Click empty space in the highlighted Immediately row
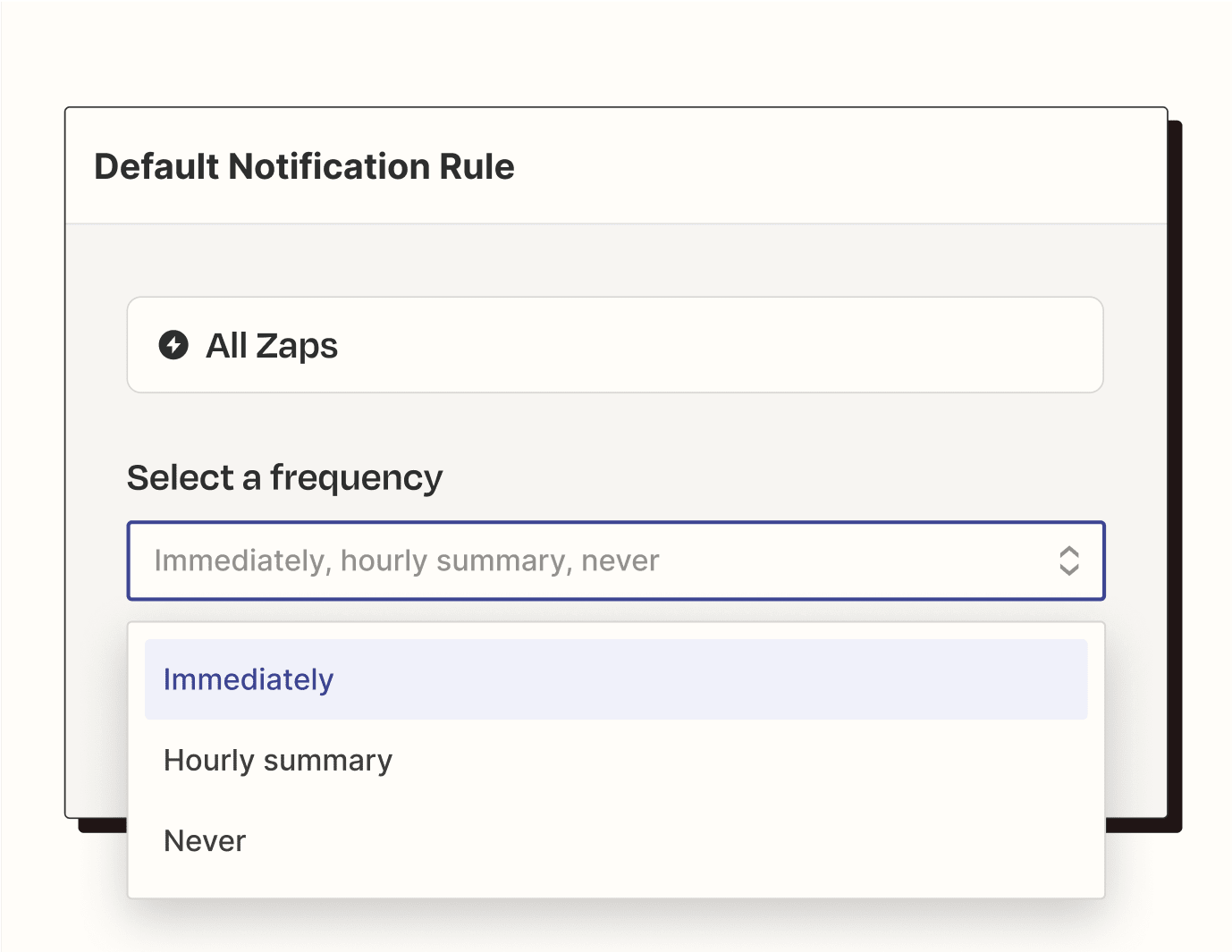This screenshot has width=1232, height=952. point(715,679)
